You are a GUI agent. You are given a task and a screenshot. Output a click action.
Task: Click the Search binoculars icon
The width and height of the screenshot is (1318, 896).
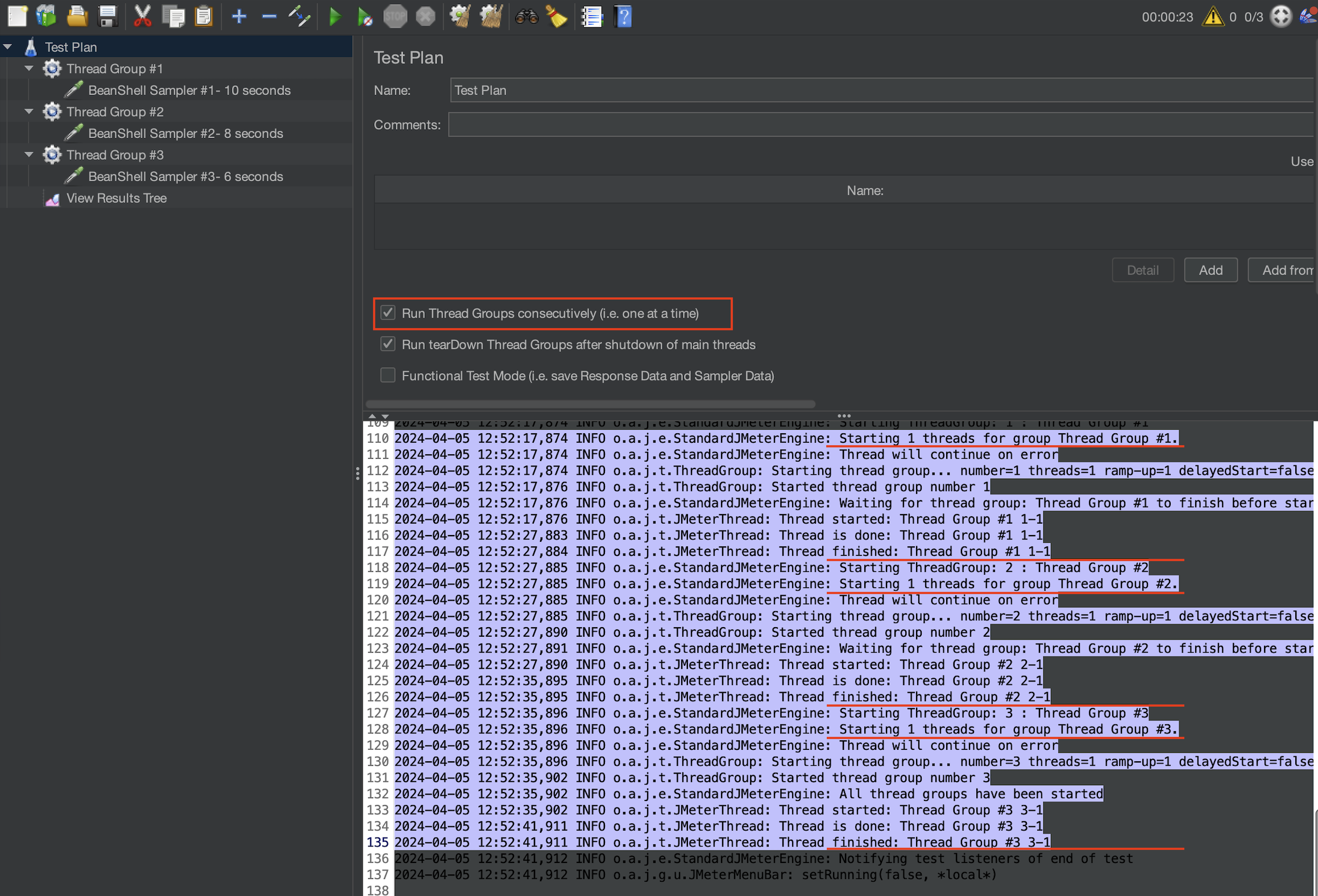click(526, 16)
